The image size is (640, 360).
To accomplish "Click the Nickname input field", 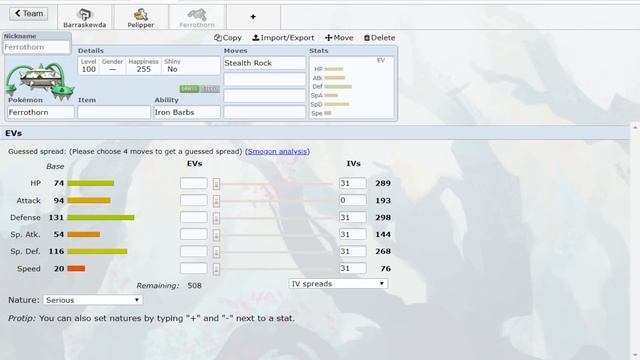I will pos(36,47).
